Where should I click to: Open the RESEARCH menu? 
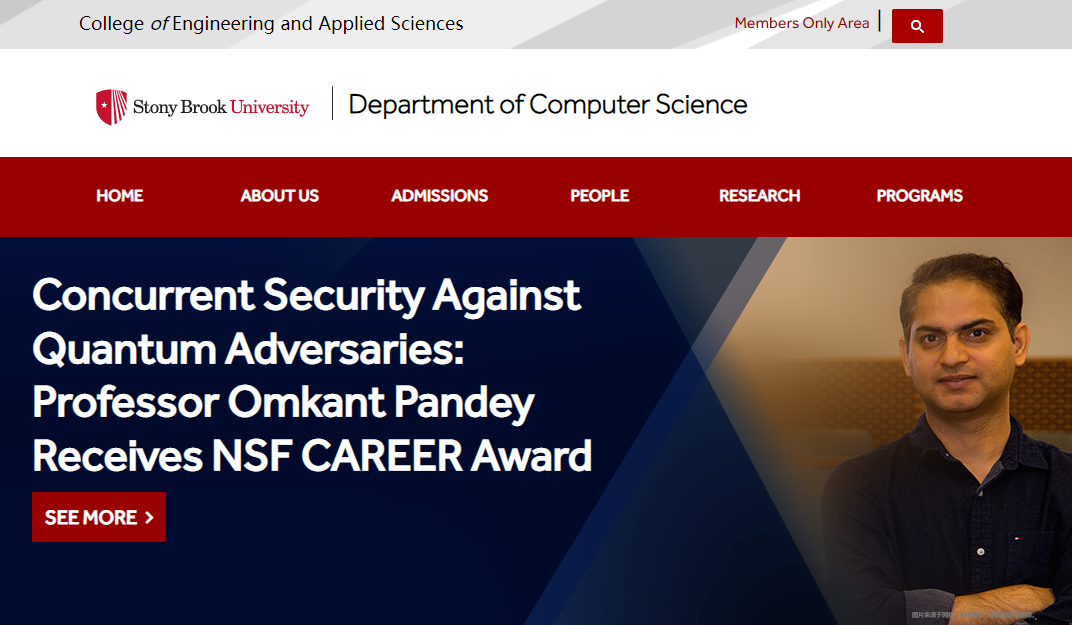(x=759, y=196)
